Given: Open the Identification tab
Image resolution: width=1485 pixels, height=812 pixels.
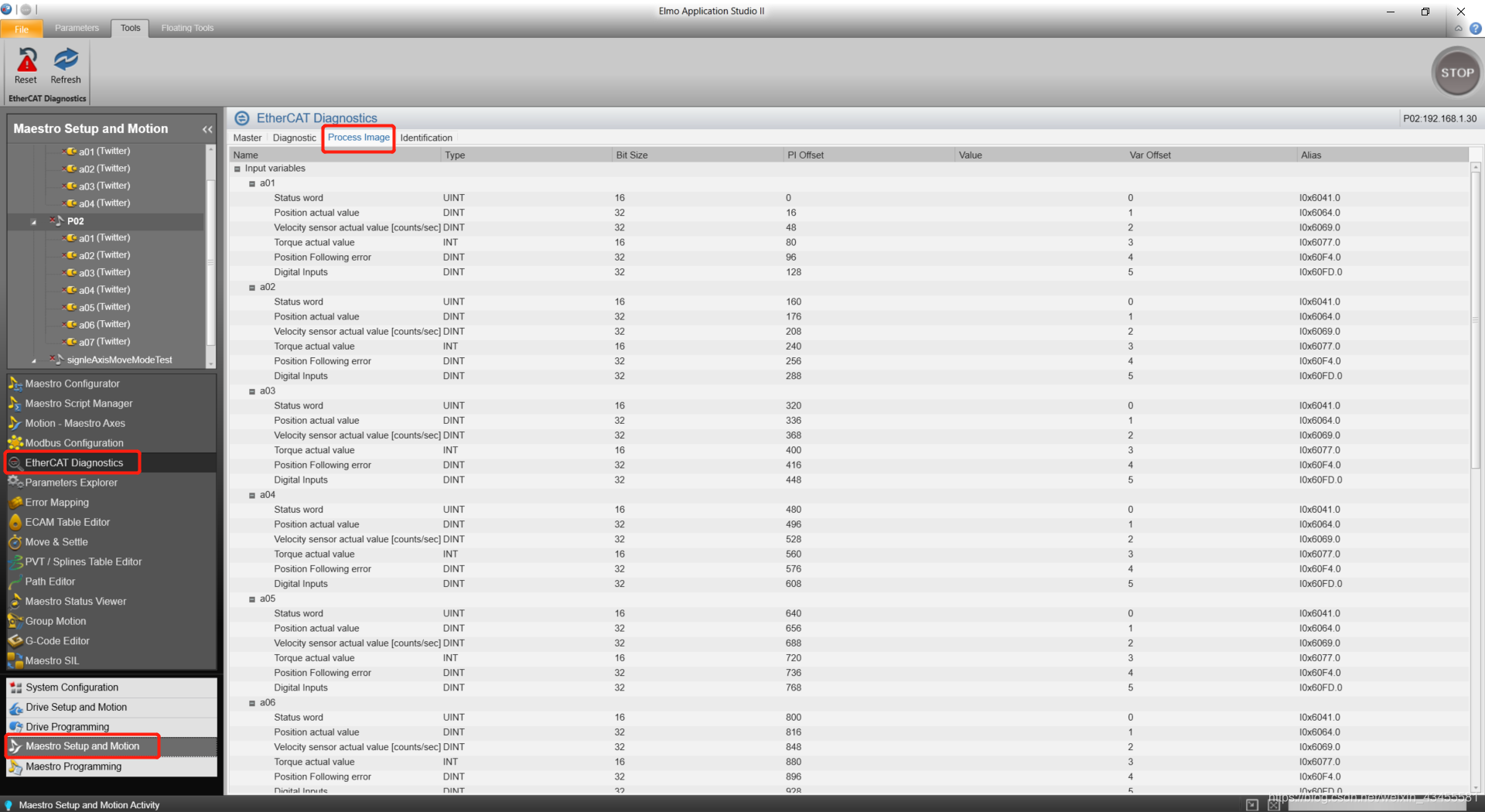Looking at the screenshot, I should click(x=426, y=138).
